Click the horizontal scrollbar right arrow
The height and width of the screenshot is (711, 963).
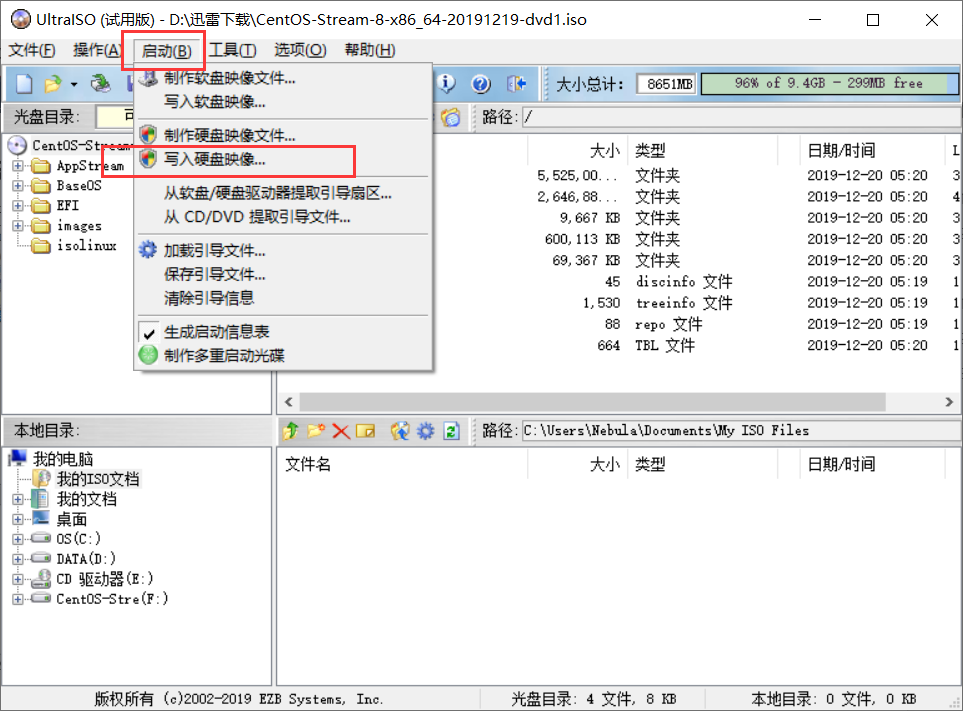(949, 402)
